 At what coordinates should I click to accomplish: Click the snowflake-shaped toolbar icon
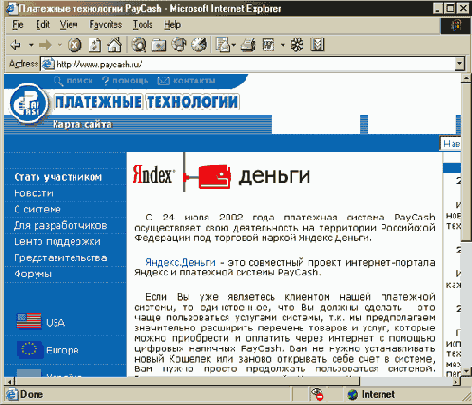pos(297,44)
